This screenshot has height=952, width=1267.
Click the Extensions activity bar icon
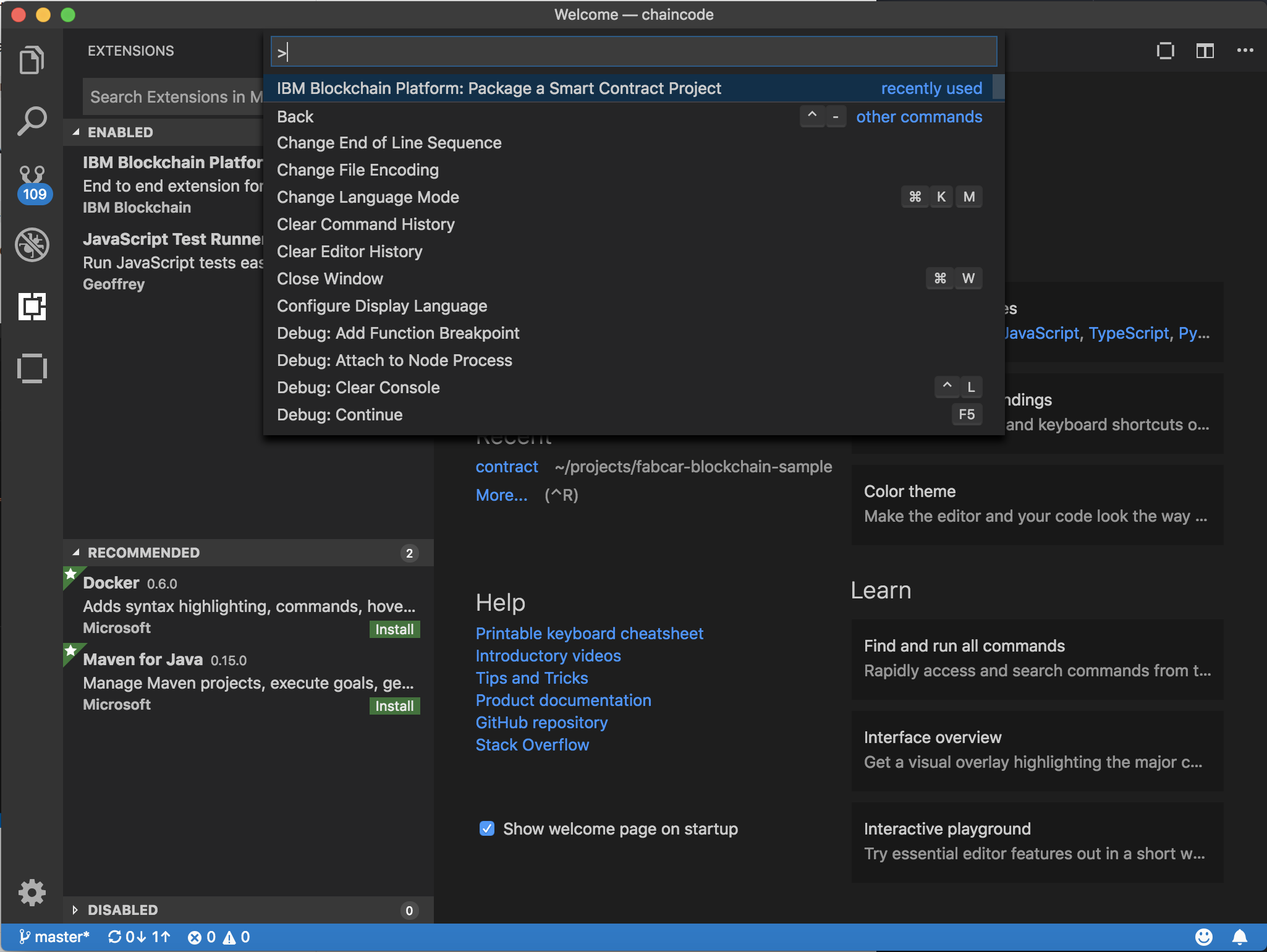[32, 307]
